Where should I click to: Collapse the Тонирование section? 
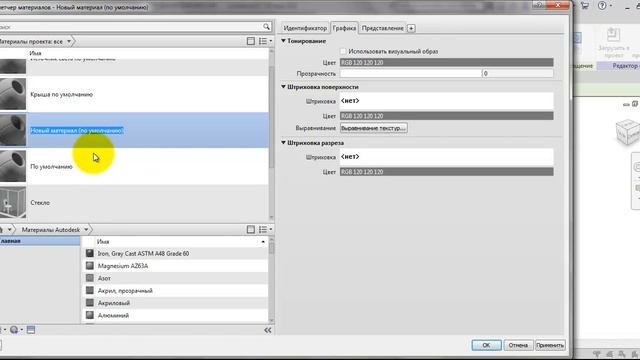point(283,41)
